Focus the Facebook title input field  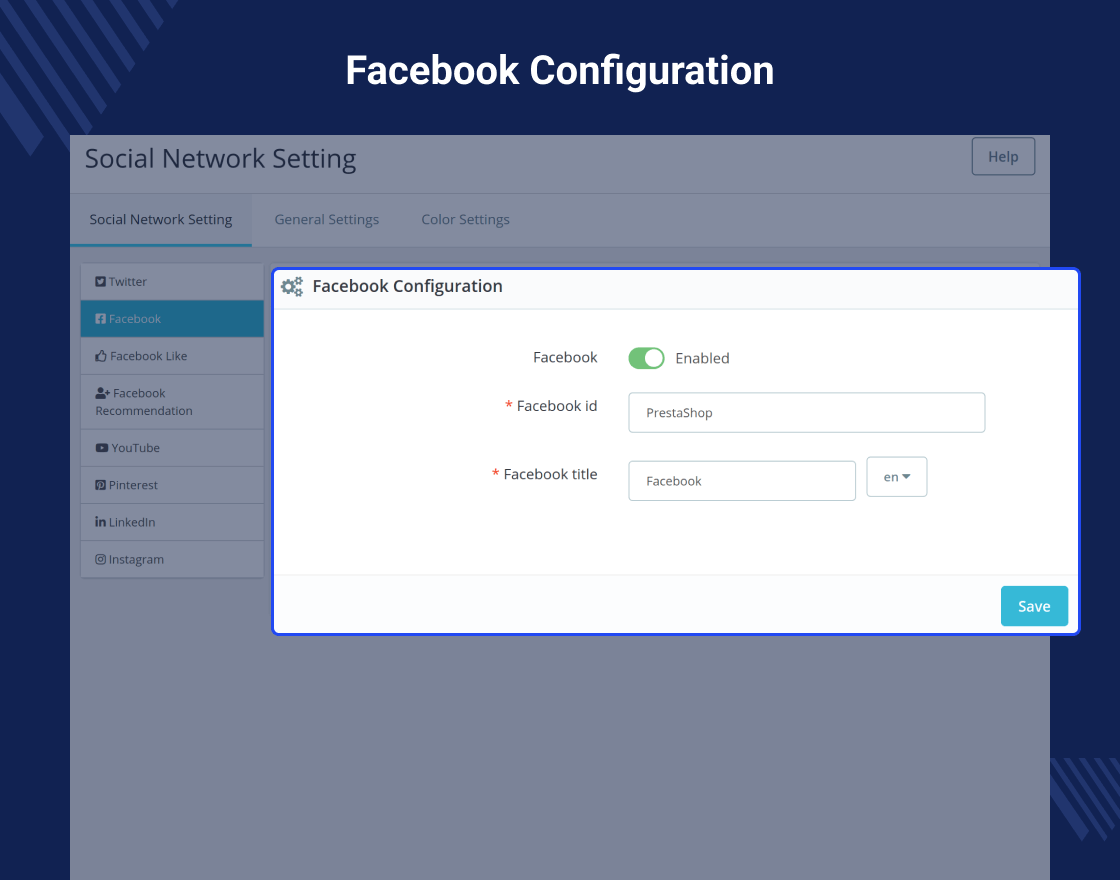741,481
